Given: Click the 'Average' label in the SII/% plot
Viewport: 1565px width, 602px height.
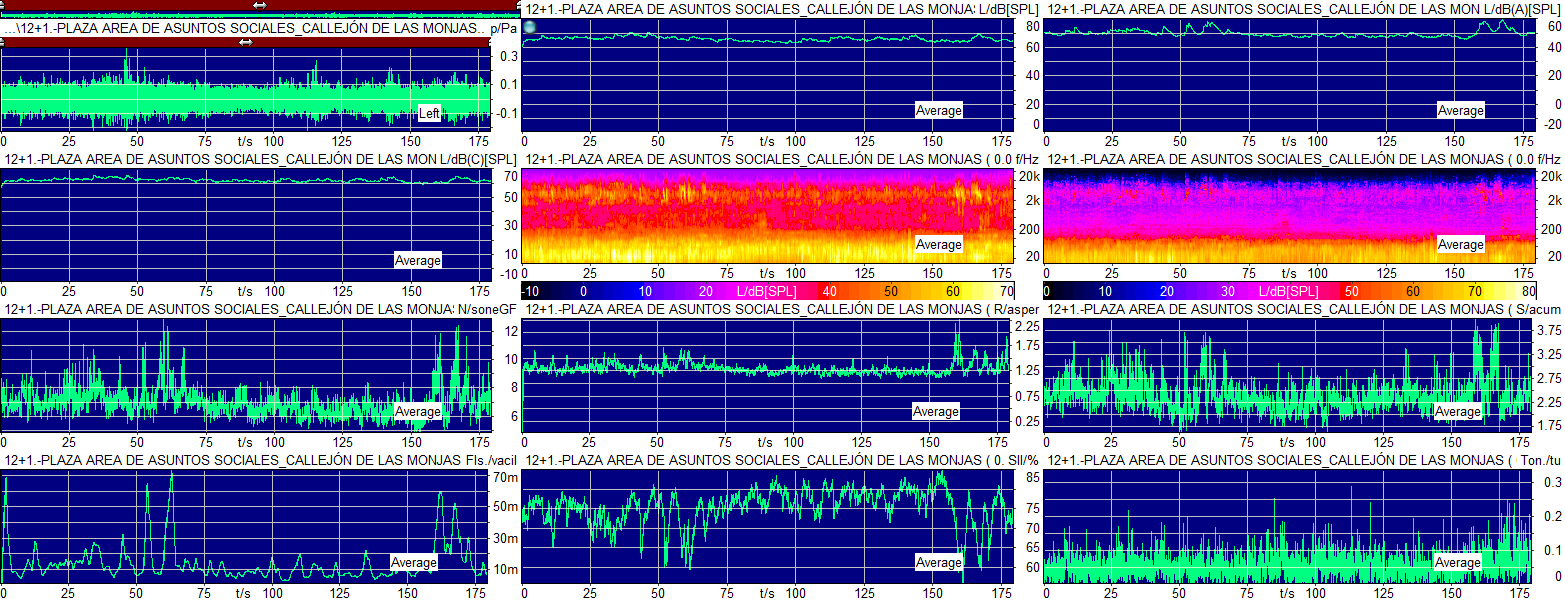Looking at the screenshot, I should 938,562.
